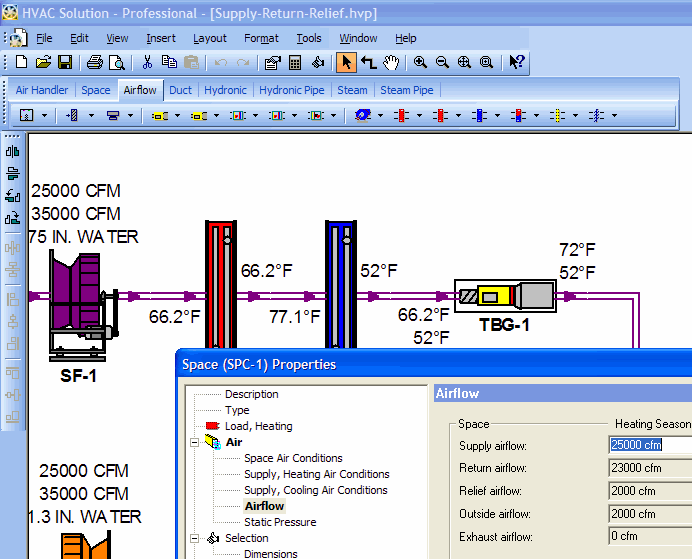Open Print Preview from the toolbar
This screenshot has height=559, width=692.
pos(117,62)
